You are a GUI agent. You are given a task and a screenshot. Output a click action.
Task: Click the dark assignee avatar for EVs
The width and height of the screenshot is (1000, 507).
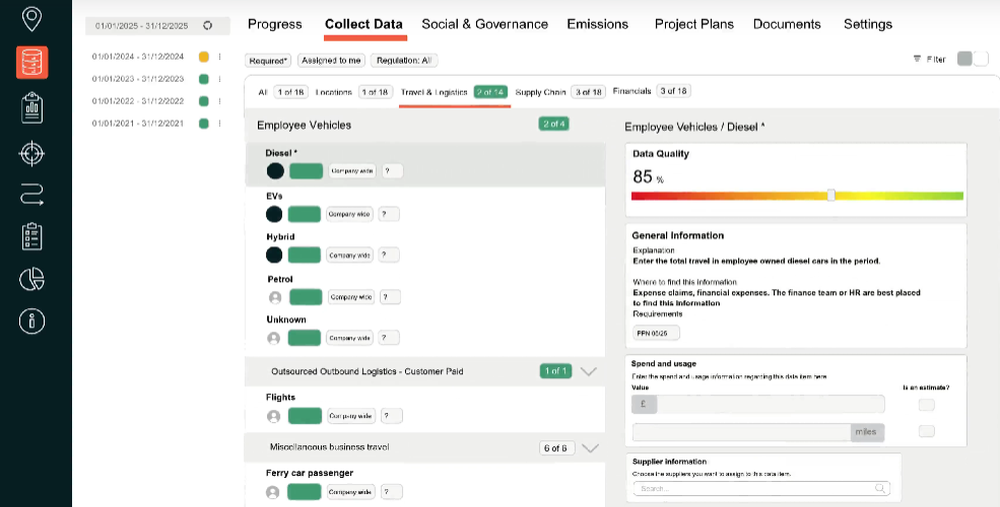pos(274,214)
